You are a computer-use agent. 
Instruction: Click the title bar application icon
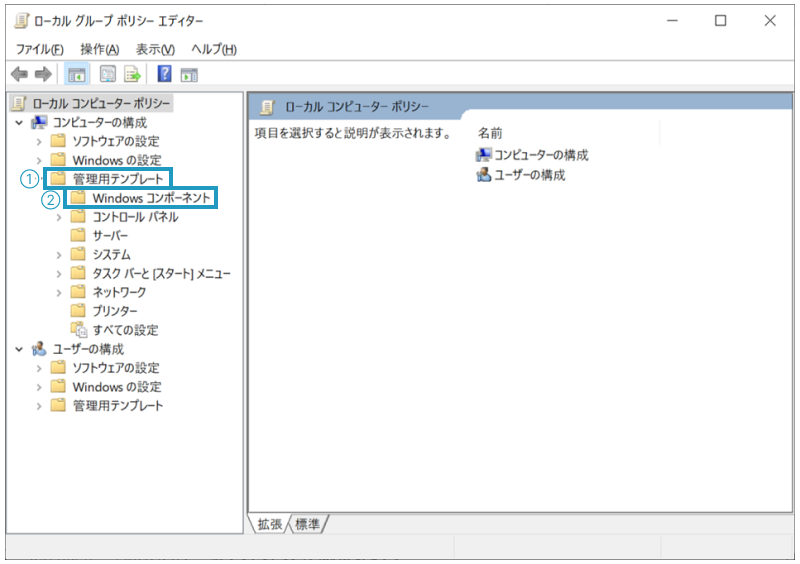22,21
